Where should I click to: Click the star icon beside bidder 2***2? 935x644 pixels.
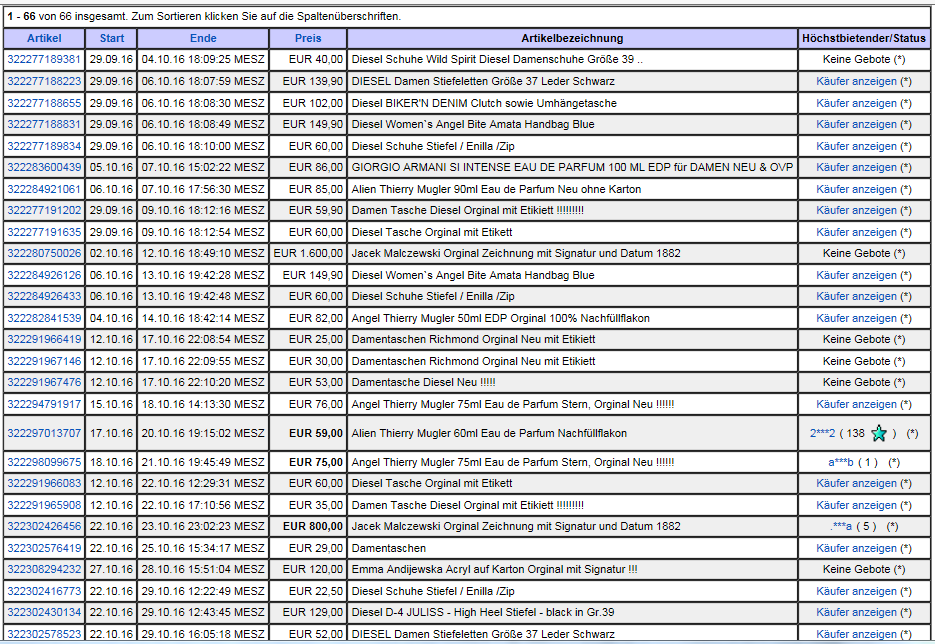(878, 434)
